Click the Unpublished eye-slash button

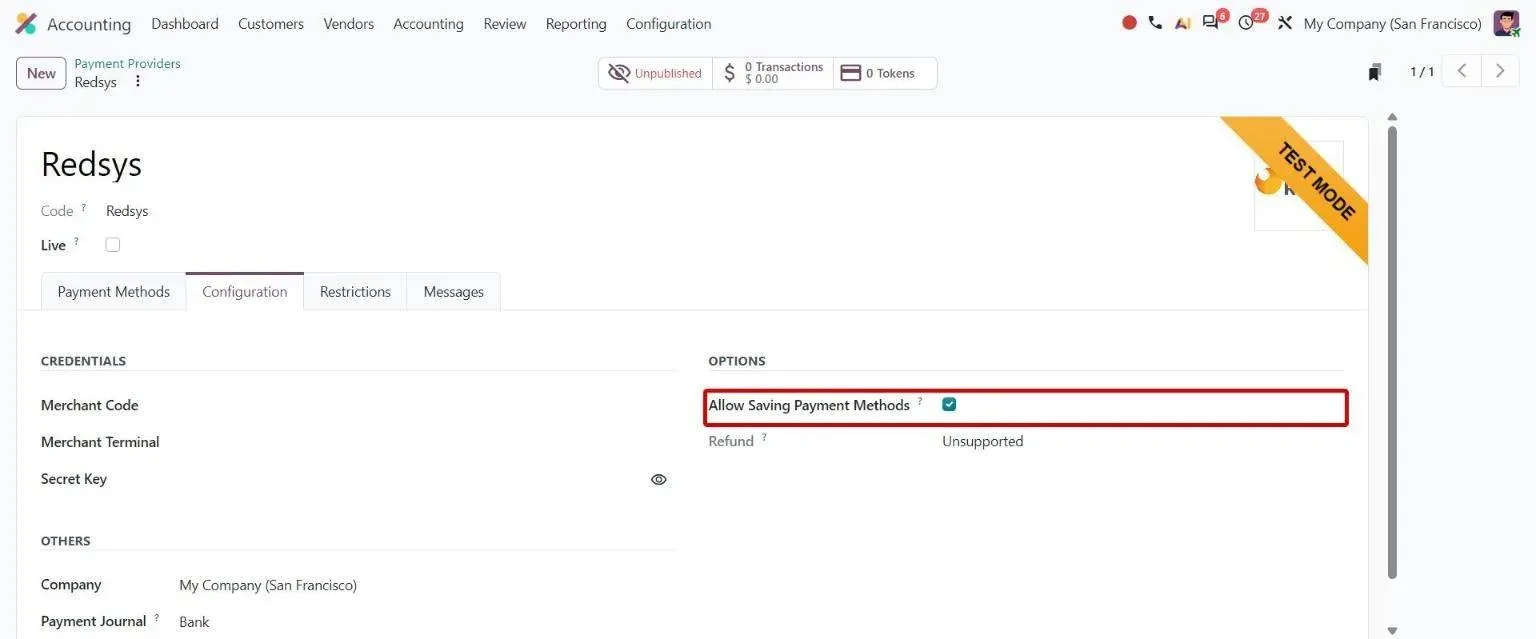click(x=655, y=73)
